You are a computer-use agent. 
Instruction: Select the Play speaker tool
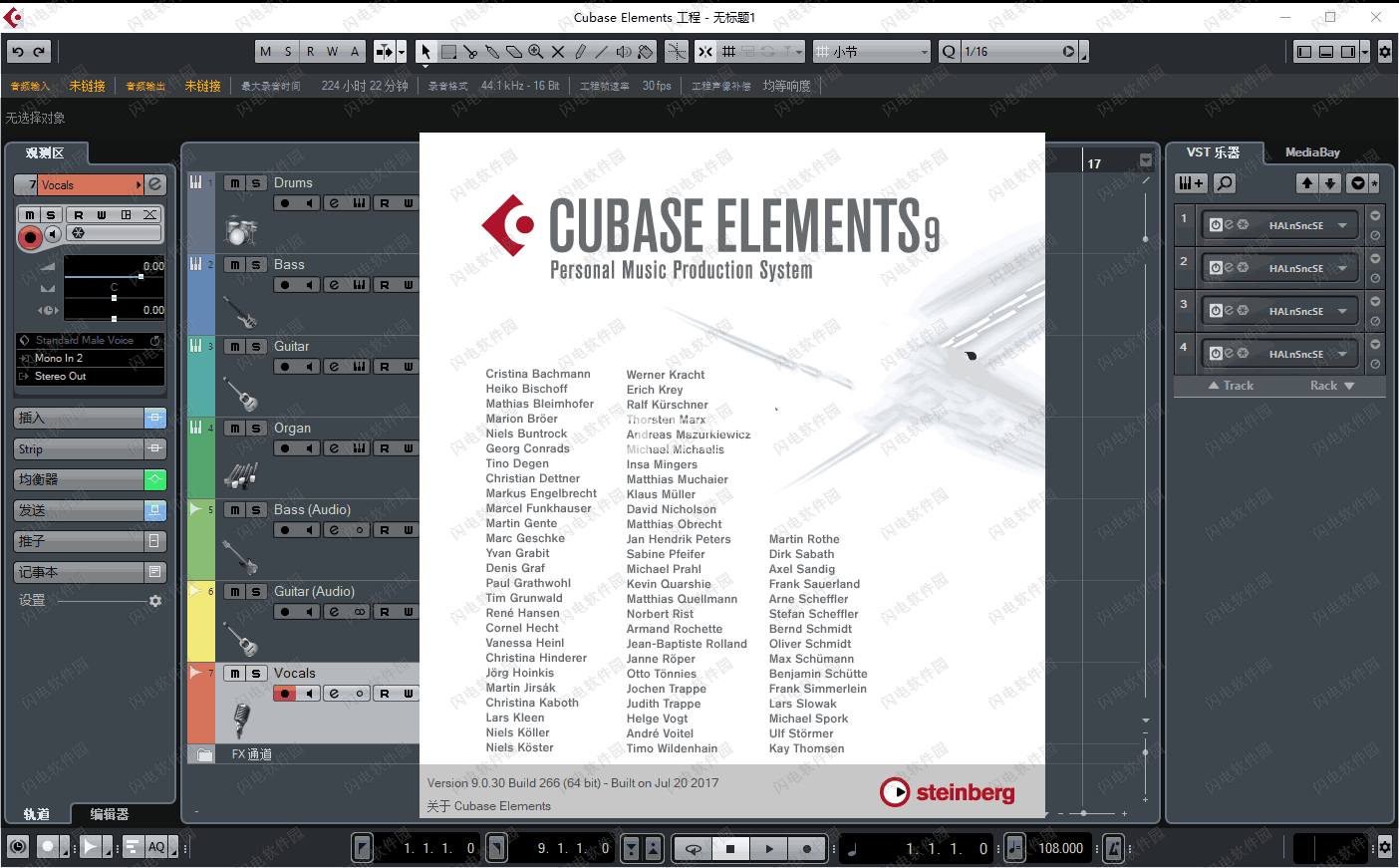(x=624, y=52)
